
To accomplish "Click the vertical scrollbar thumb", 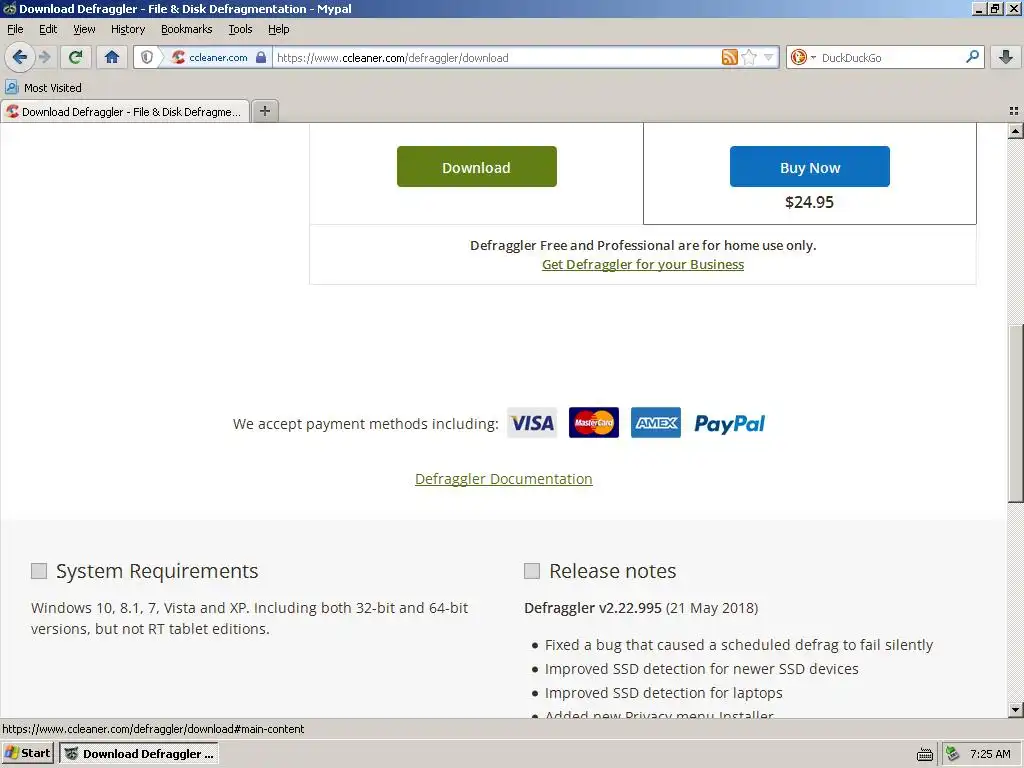I will click(1015, 413).
